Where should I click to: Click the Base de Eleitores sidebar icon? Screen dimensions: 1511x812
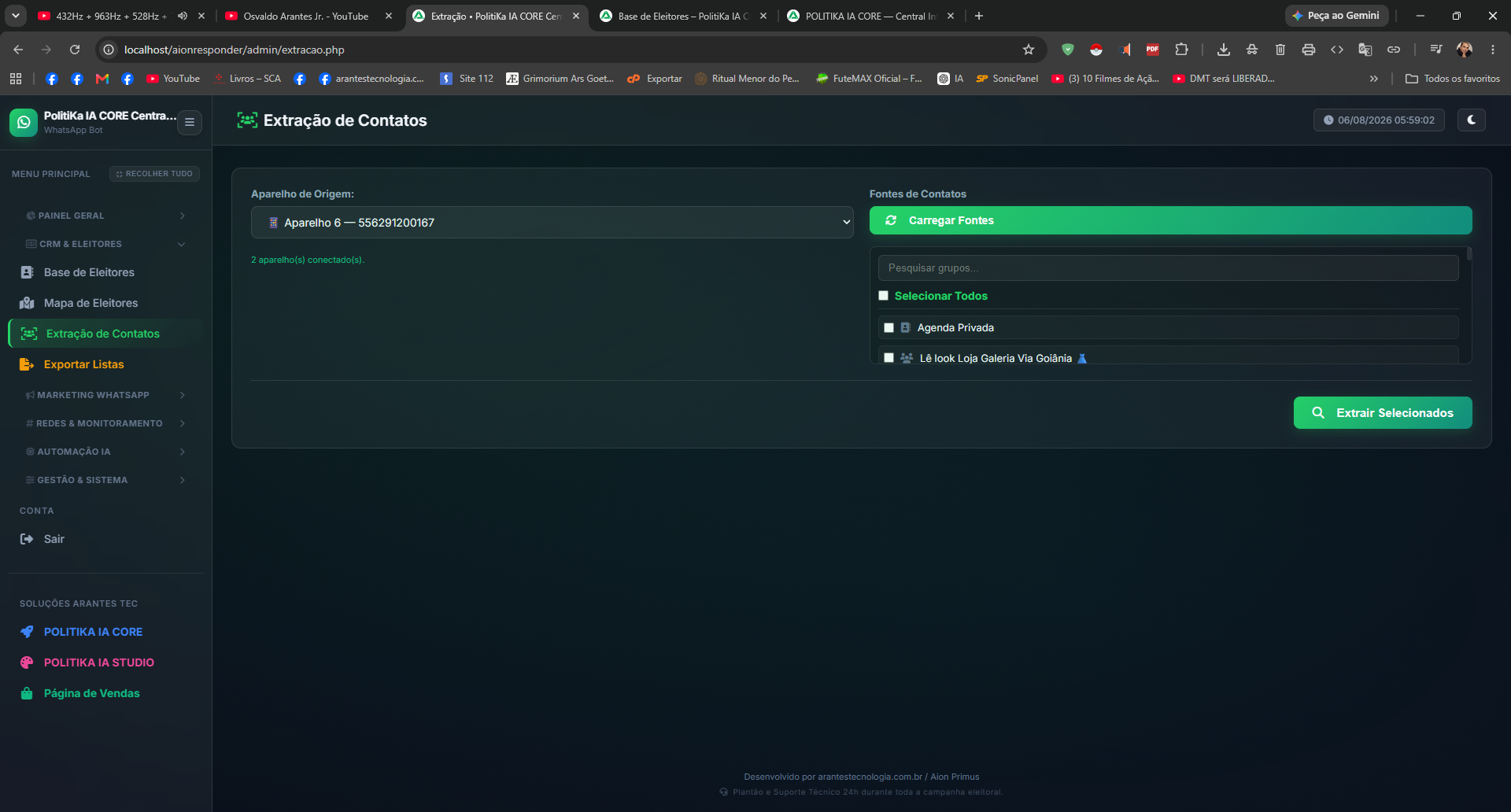tap(27, 272)
